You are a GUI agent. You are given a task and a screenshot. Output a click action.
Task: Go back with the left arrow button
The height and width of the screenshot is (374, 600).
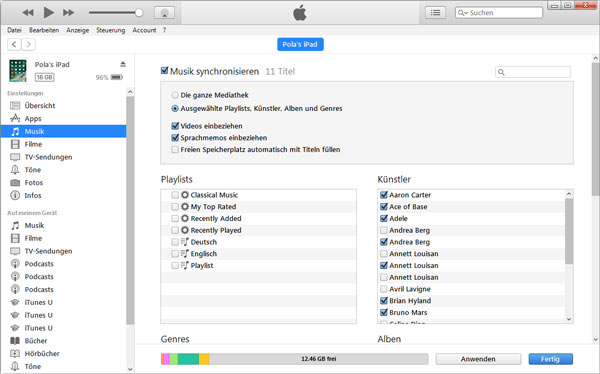(14, 44)
